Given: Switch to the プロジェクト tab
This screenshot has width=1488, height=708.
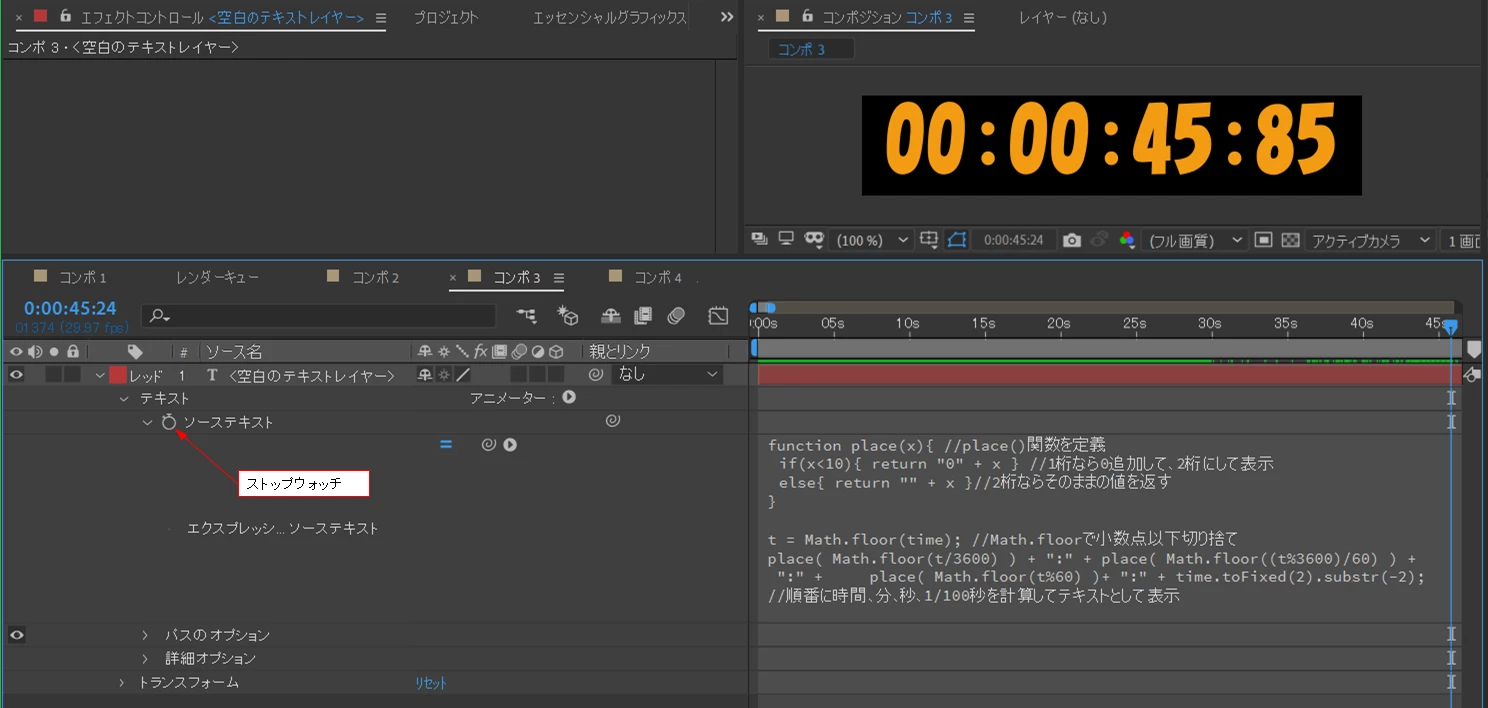Looking at the screenshot, I should click(446, 17).
